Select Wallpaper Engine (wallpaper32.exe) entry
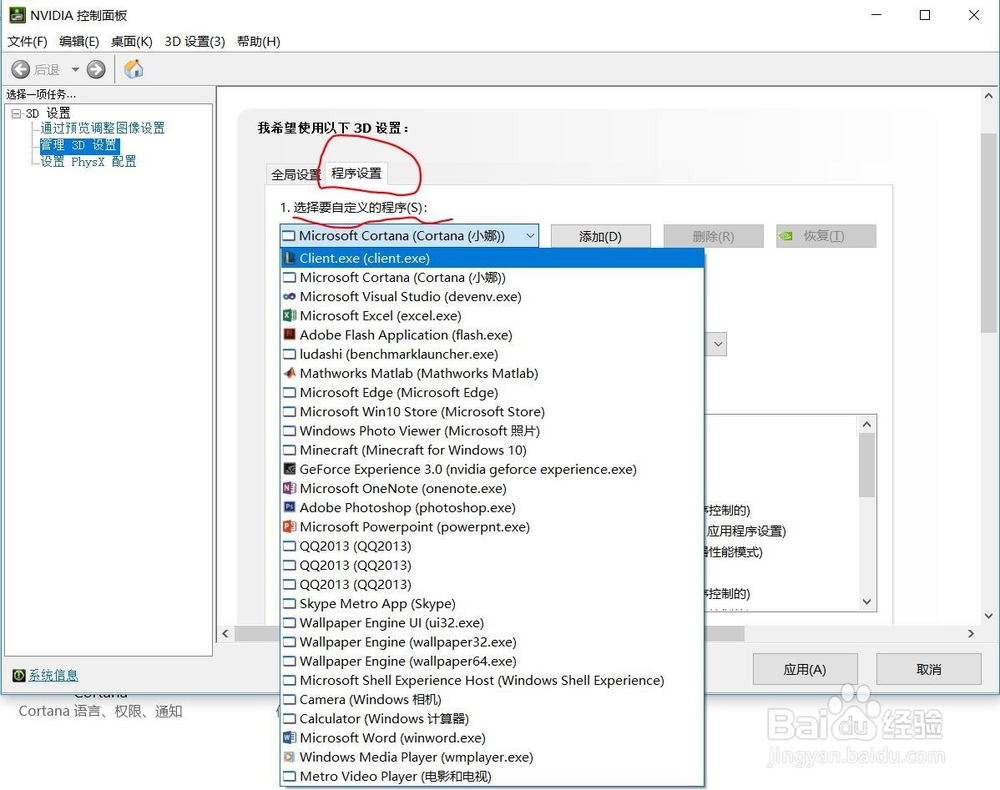Screen dimensions: 1000x790 pyautogui.click(x=492, y=642)
